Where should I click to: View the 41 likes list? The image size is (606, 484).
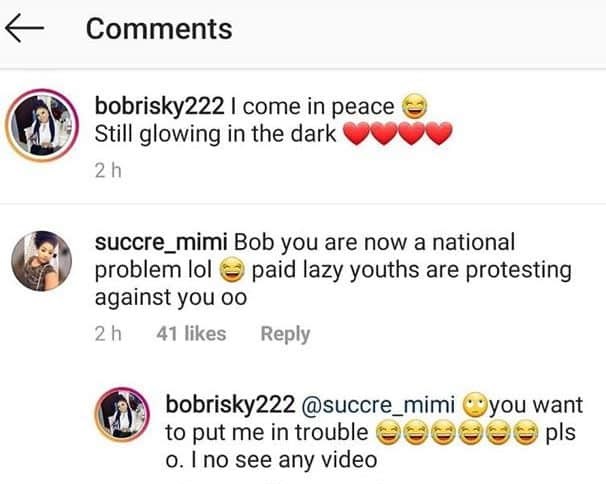tap(191, 334)
